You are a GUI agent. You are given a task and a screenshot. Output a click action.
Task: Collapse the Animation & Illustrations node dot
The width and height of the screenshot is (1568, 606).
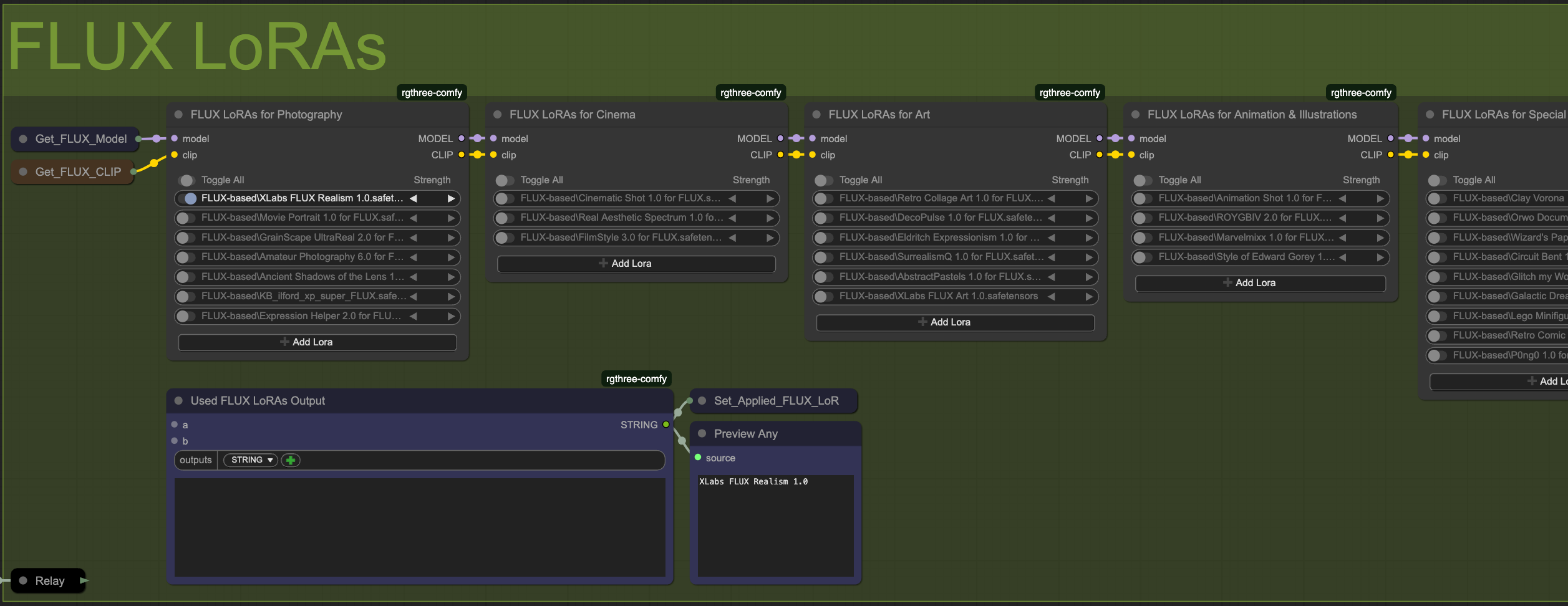coord(1136,115)
